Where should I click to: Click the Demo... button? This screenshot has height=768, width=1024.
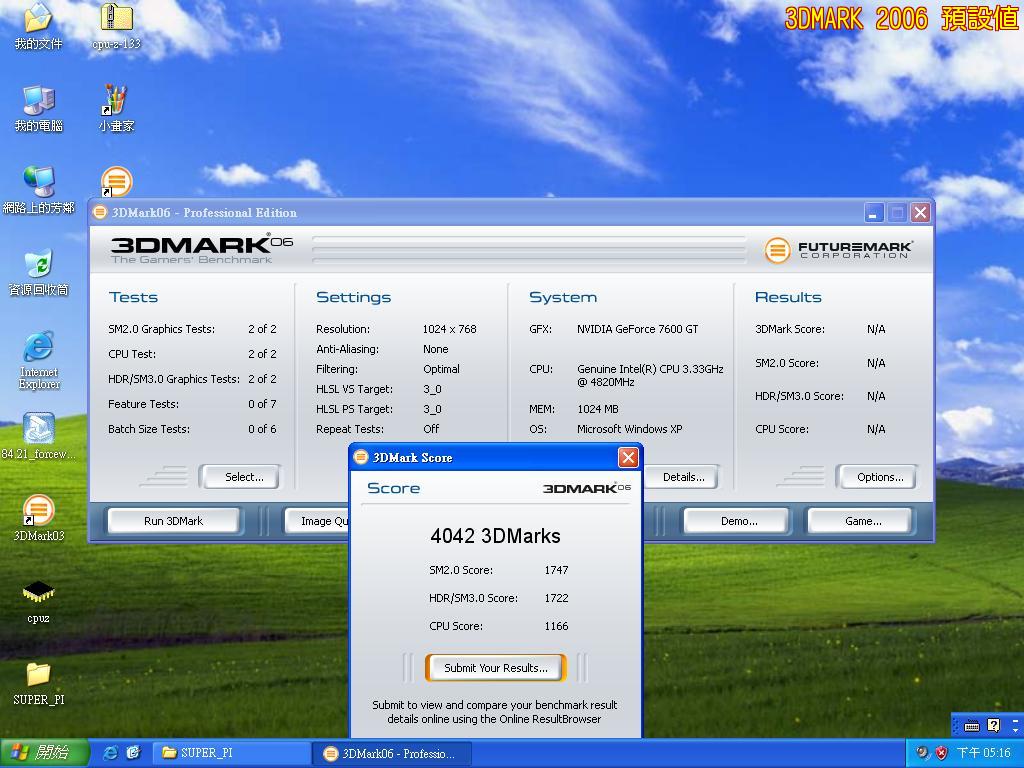739,520
